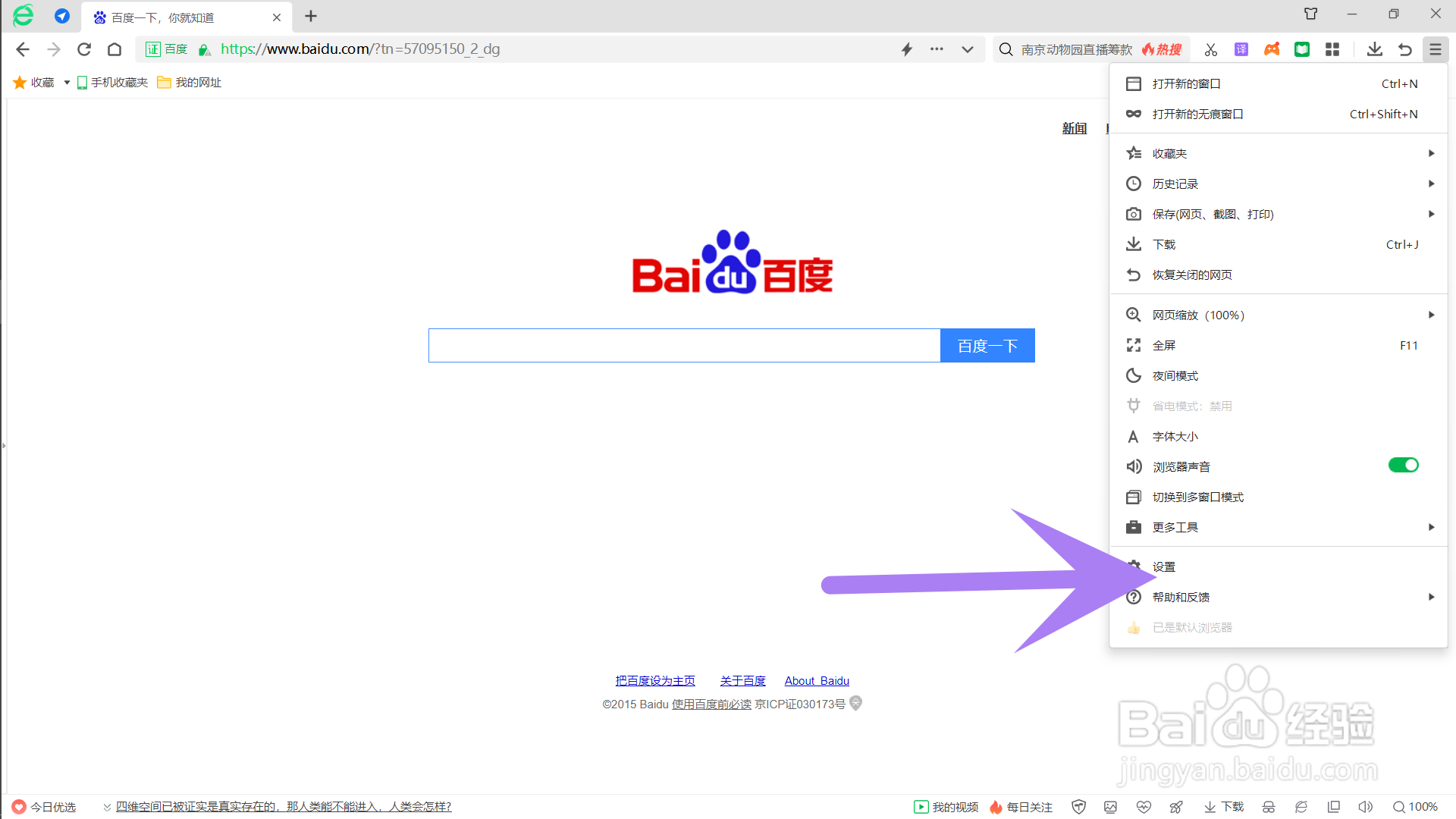Select 下载 in the main menu
Viewport: 1456px width, 819px height.
point(1279,244)
